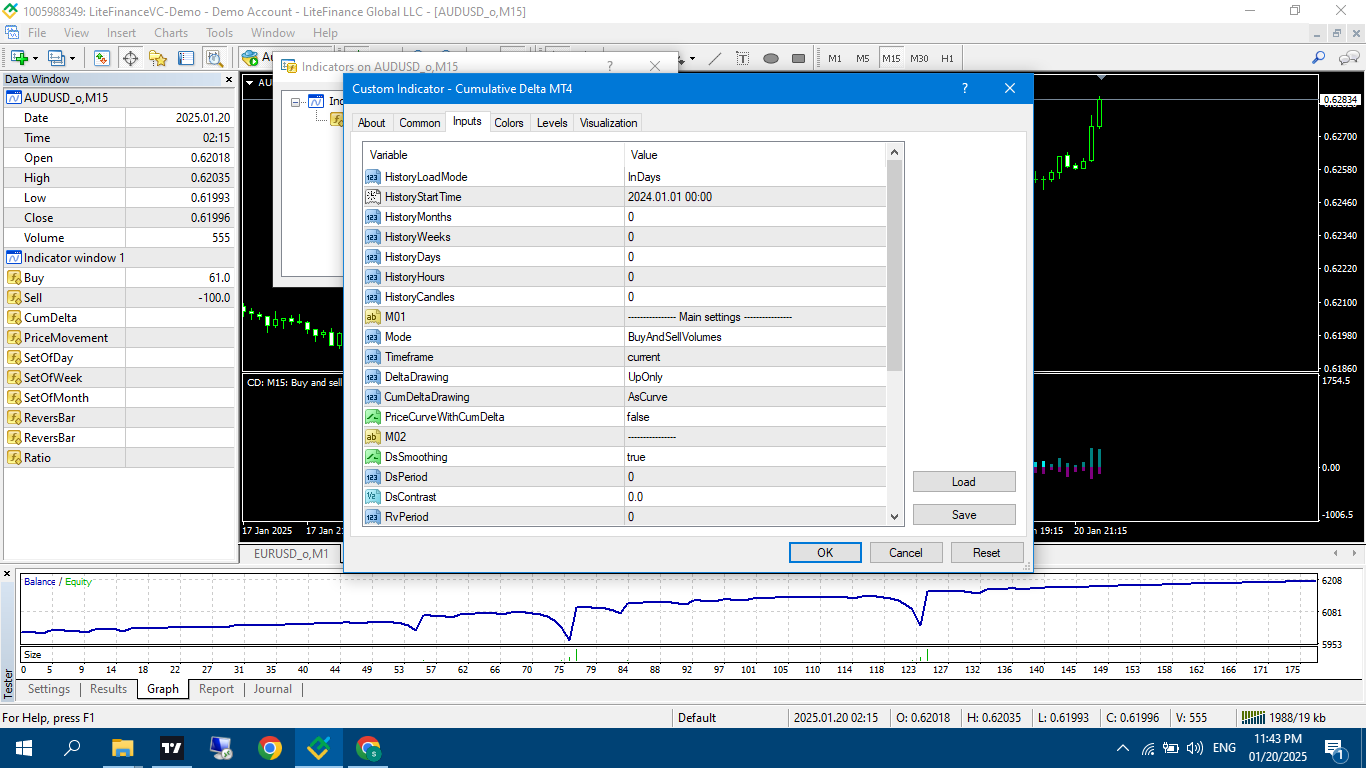
Task: Open the chart Profiles toolbar icon
Action: pyautogui.click(x=56, y=58)
